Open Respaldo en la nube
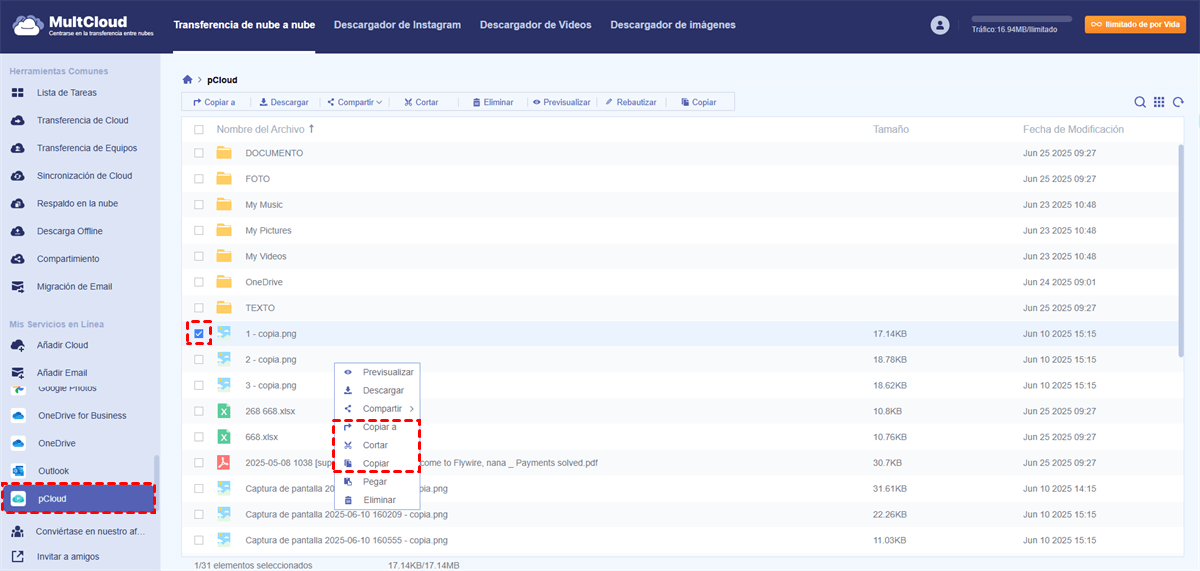The height and width of the screenshot is (571, 1200). [x=79, y=203]
